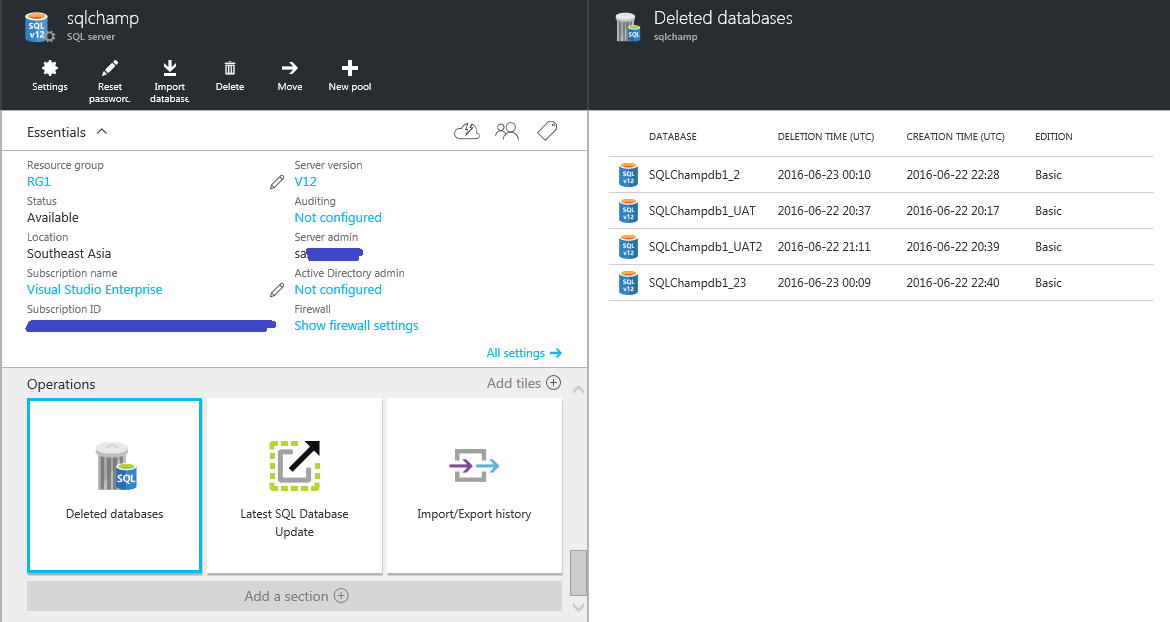This screenshot has height=622, width=1170.
Task: Open Visual Studio Enterprise subscription link
Action: pos(95,289)
